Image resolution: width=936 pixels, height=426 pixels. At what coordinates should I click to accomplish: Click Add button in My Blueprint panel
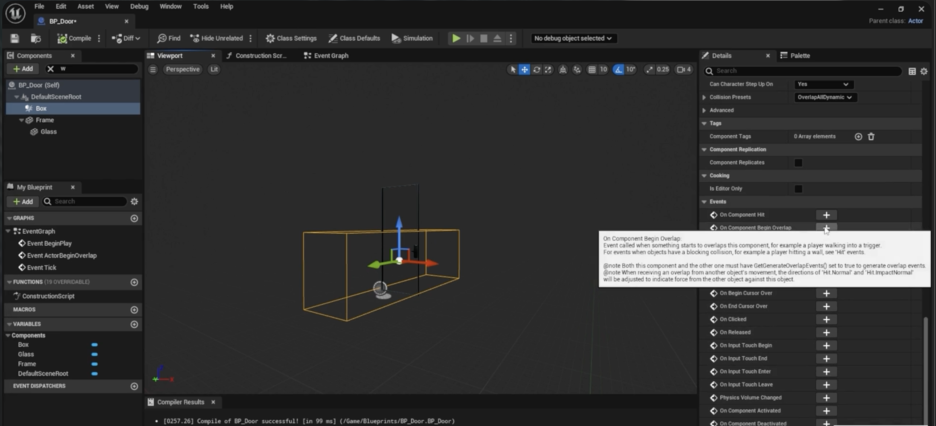(x=23, y=202)
